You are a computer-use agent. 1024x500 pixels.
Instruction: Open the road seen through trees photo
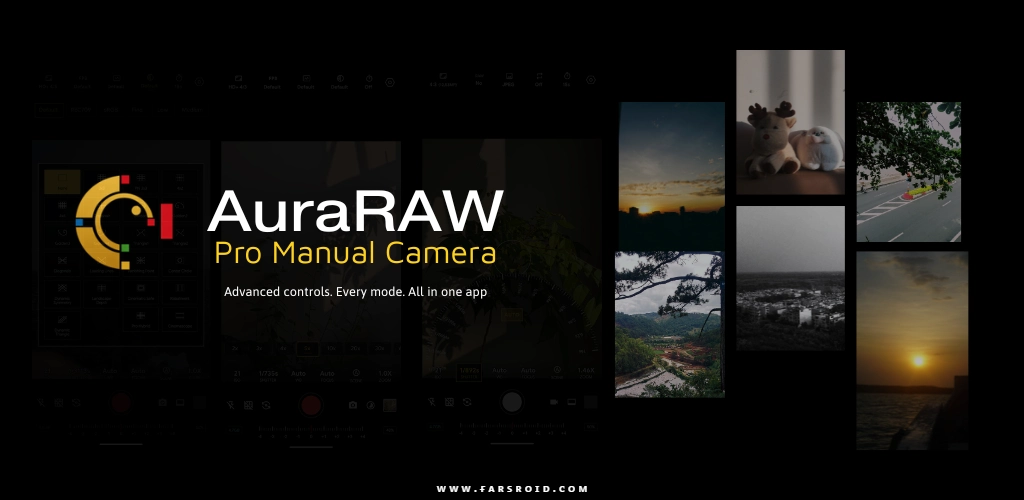(908, 172)
